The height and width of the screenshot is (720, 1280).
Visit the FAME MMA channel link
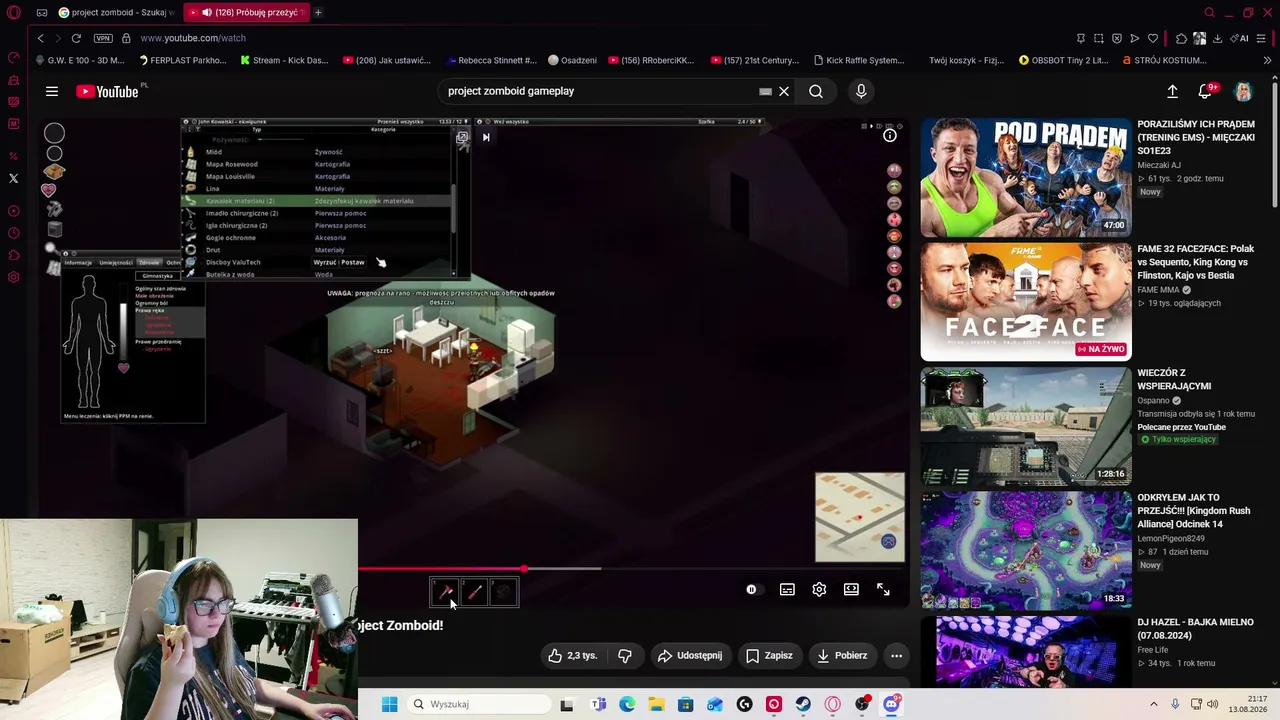(1158, 290)
